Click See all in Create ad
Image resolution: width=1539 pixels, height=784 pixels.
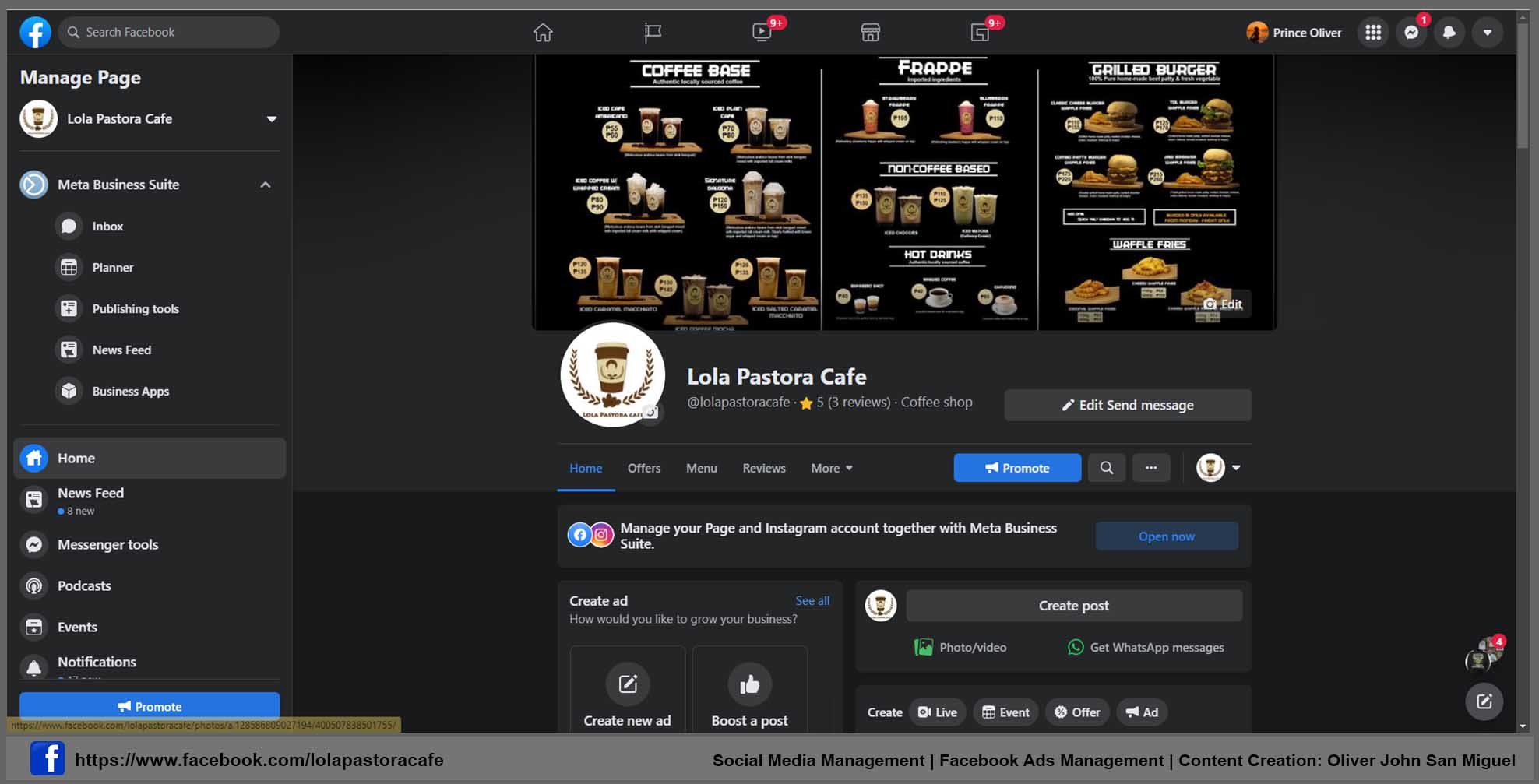pyautogui.click(x=812, y=601)
